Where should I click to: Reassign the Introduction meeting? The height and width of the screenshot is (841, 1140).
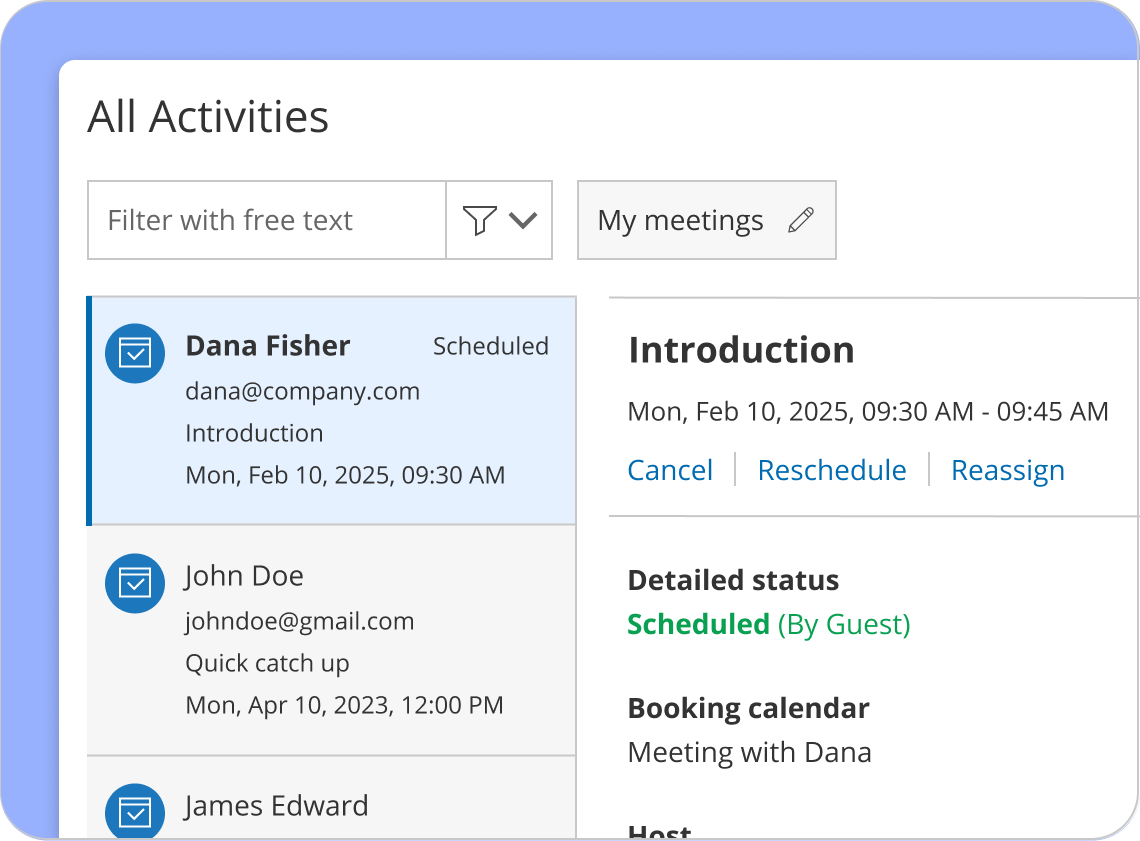[x=1007, y=470]
